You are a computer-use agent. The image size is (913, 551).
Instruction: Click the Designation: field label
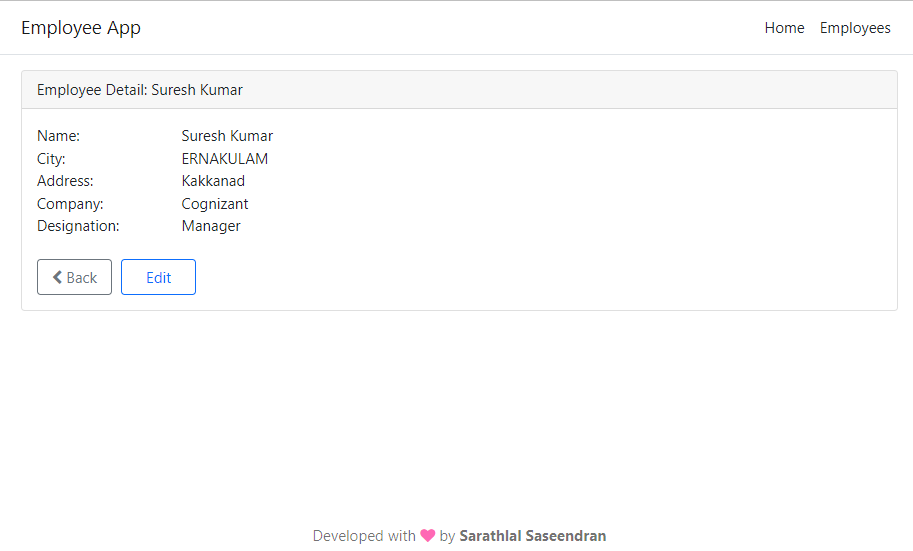pyautogui.click(x=78, y=226)
